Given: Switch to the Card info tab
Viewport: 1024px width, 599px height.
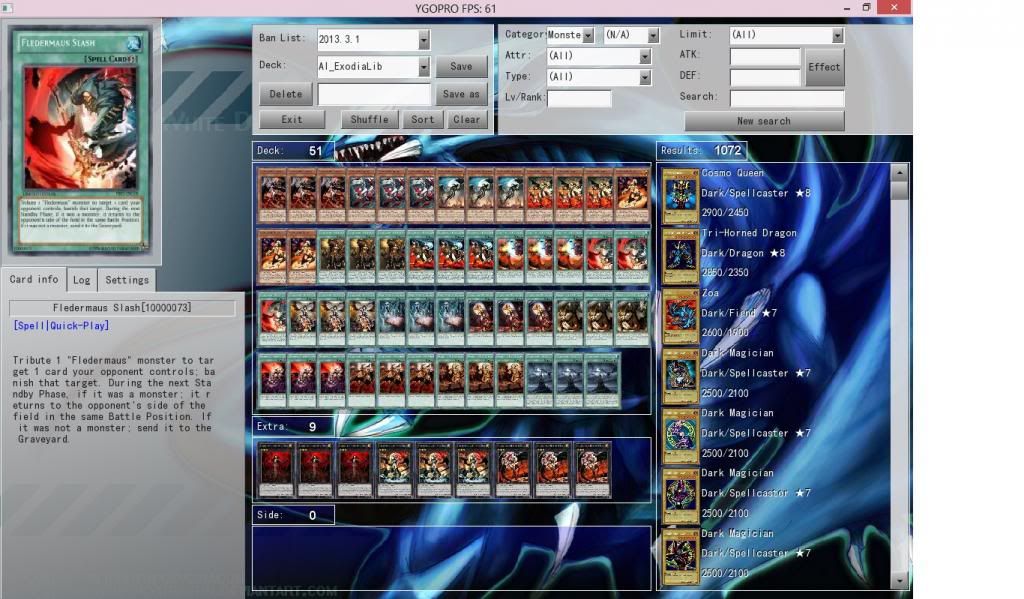Looking at the screenshot, I should (34, 280).
